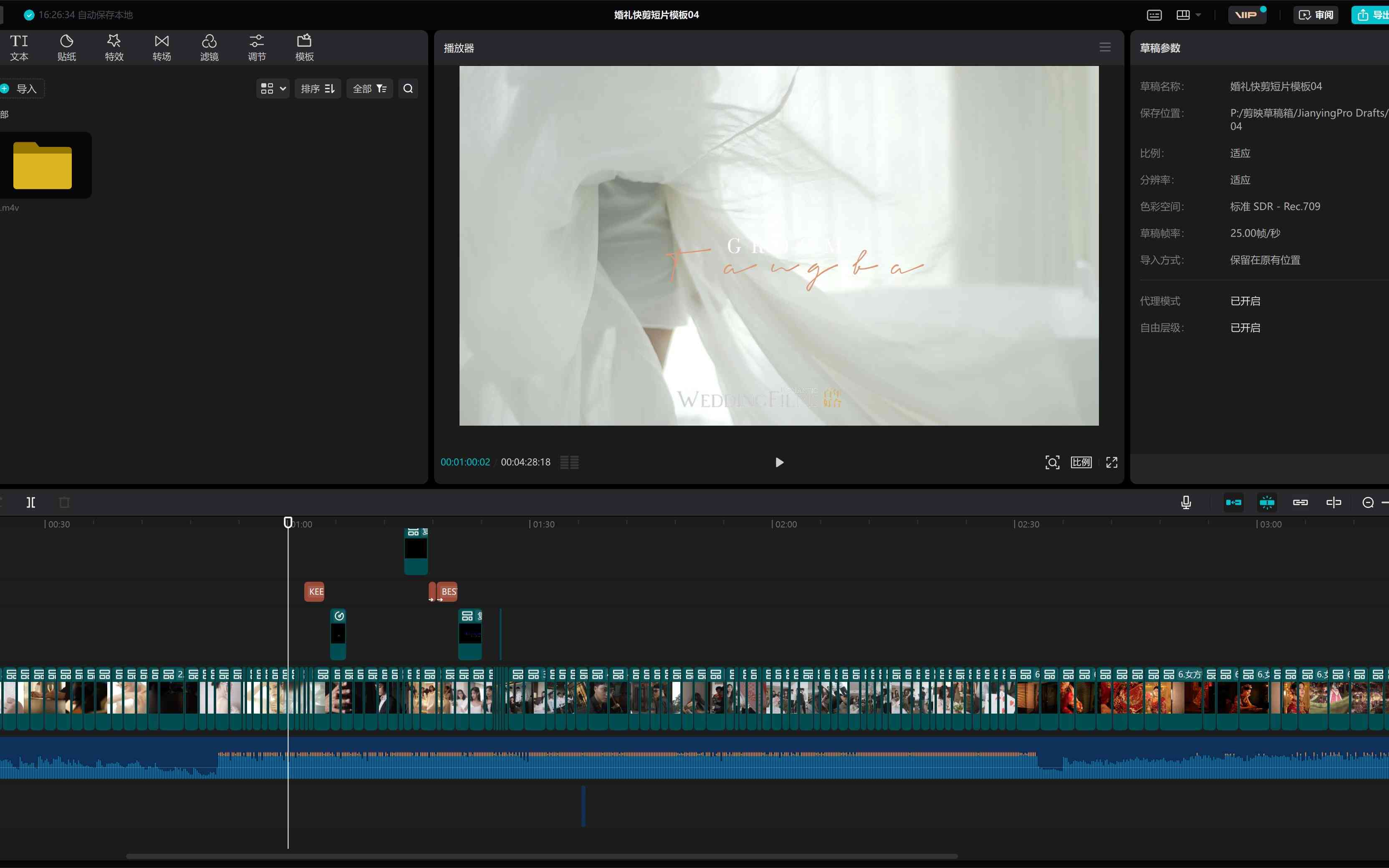Open the 转场 transitions panel
This screenshot has width=1389, height=868.
(162, 48)
